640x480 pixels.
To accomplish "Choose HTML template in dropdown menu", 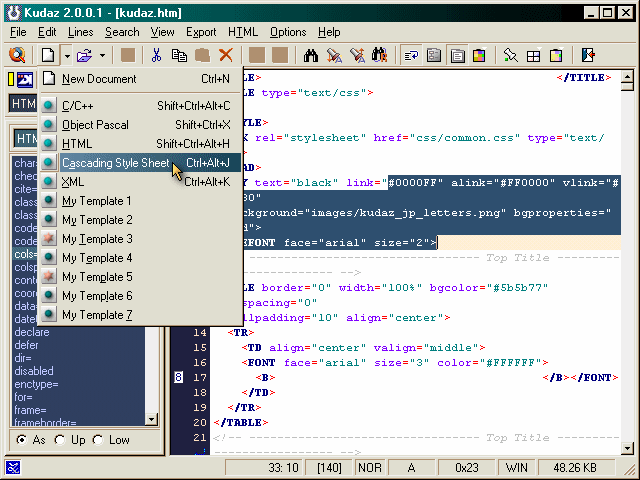I will pos(140,144).
